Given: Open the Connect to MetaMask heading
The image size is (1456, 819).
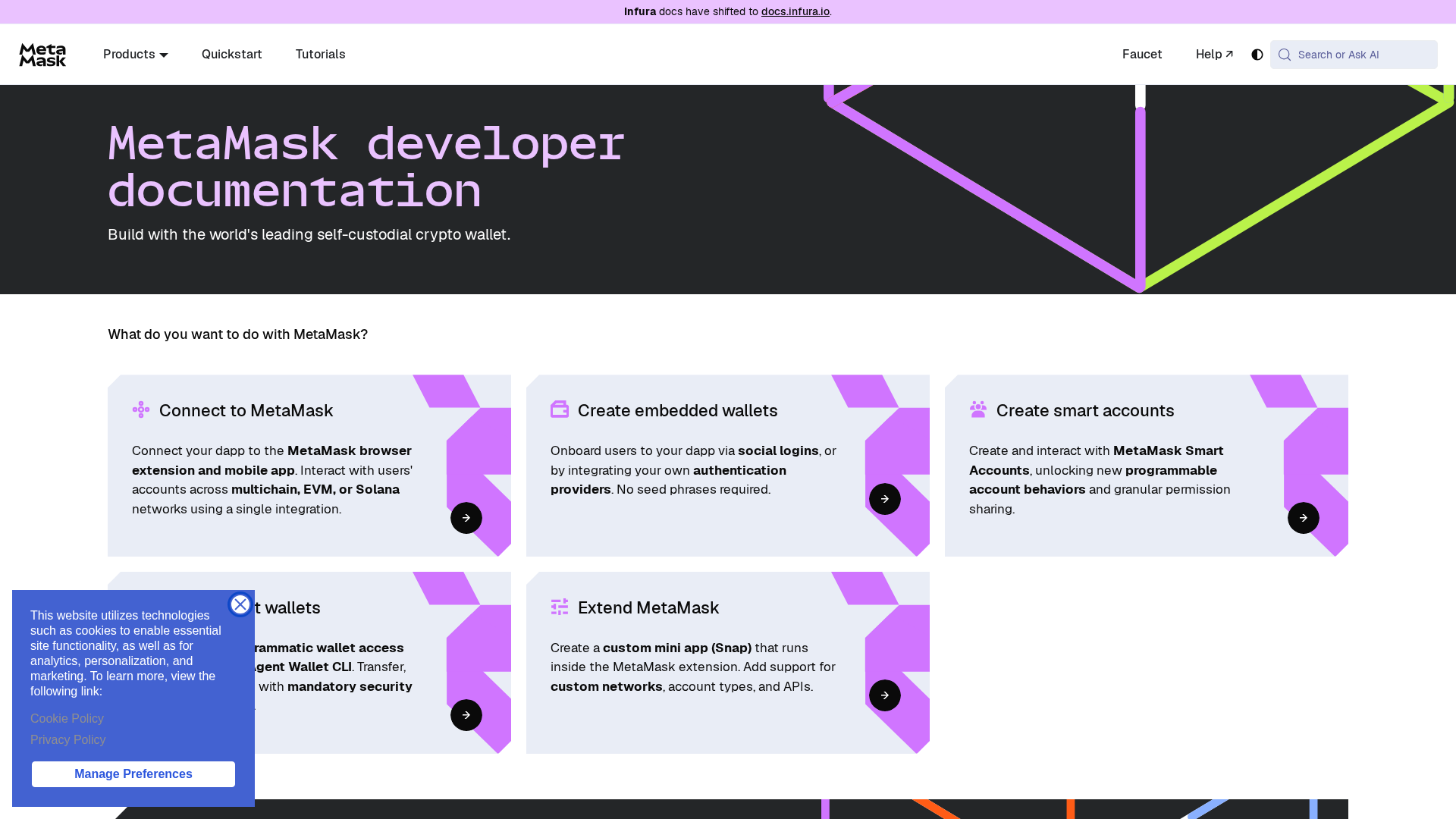Looking at the screenshot, I should tap(246, 410).
